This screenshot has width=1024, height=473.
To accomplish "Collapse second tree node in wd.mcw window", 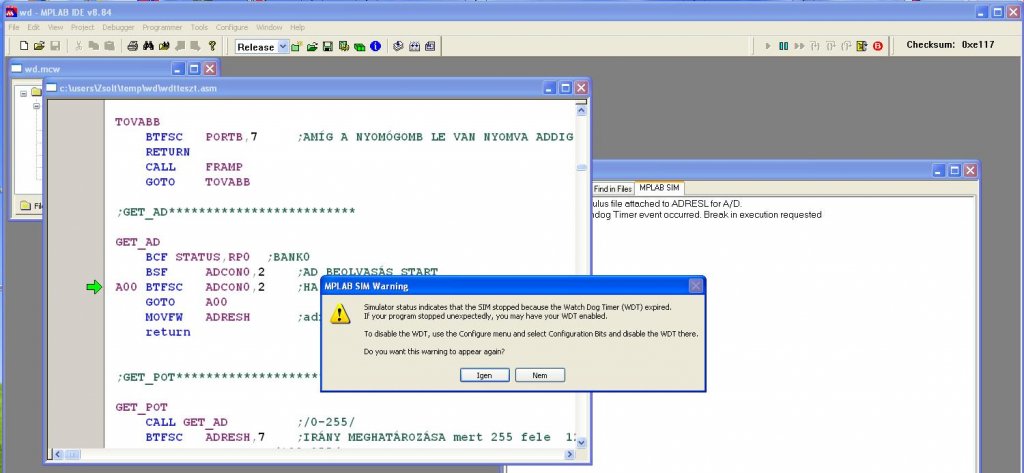I will [x=37, y=106].
